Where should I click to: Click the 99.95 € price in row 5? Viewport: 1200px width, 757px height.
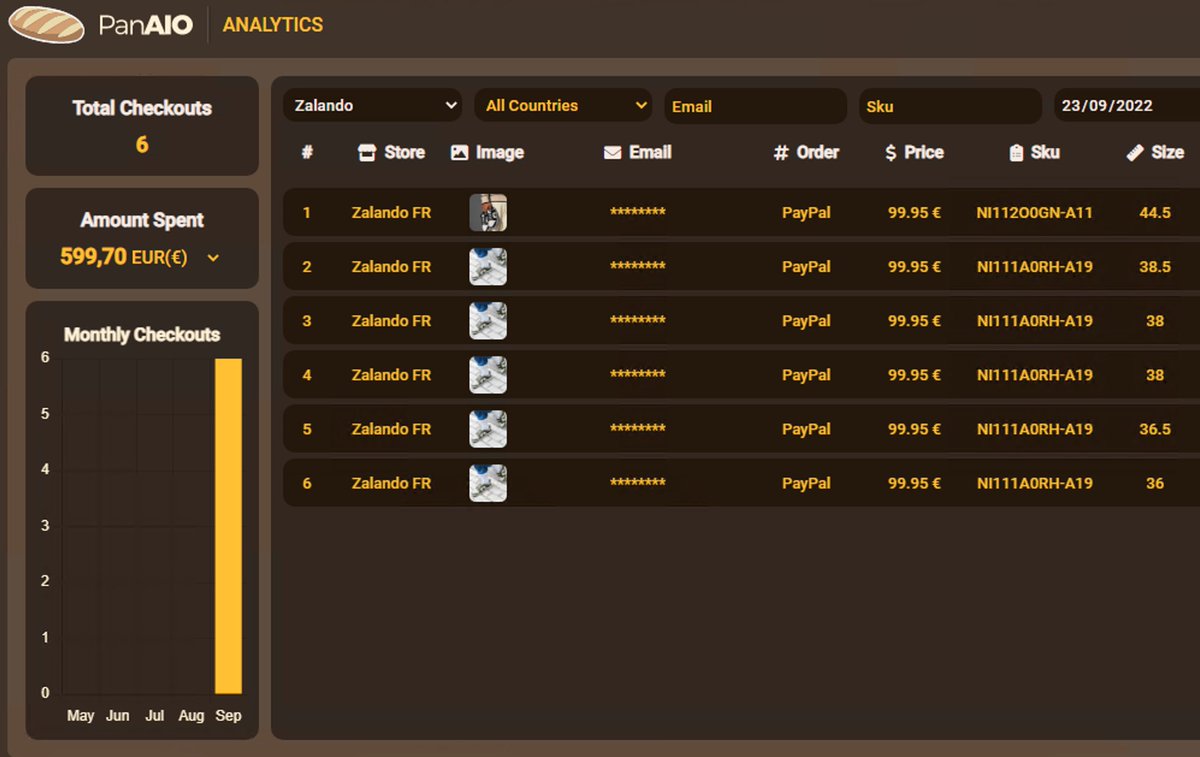pos(914,429)
